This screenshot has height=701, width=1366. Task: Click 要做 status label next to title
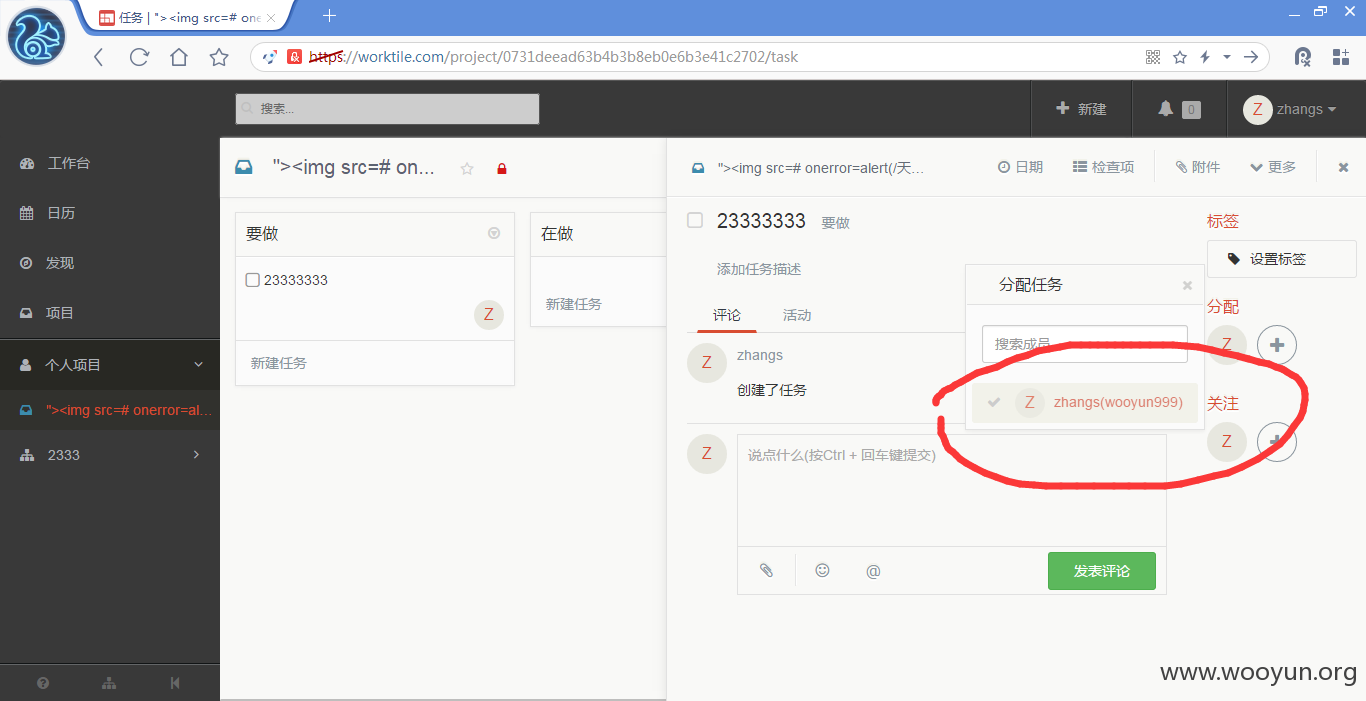click(835, 223)
